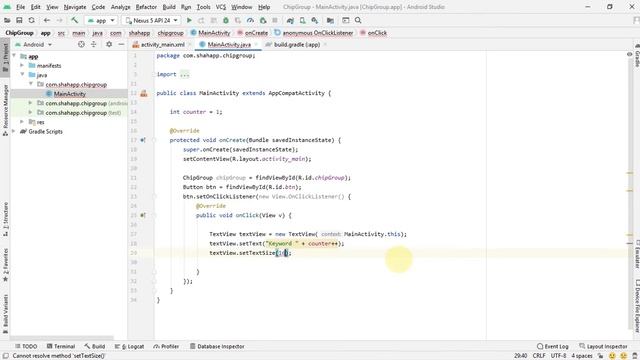Viewport: 640px width, 360px height.
Task: Open the Favorites side panel
Action: click(5, 265)
